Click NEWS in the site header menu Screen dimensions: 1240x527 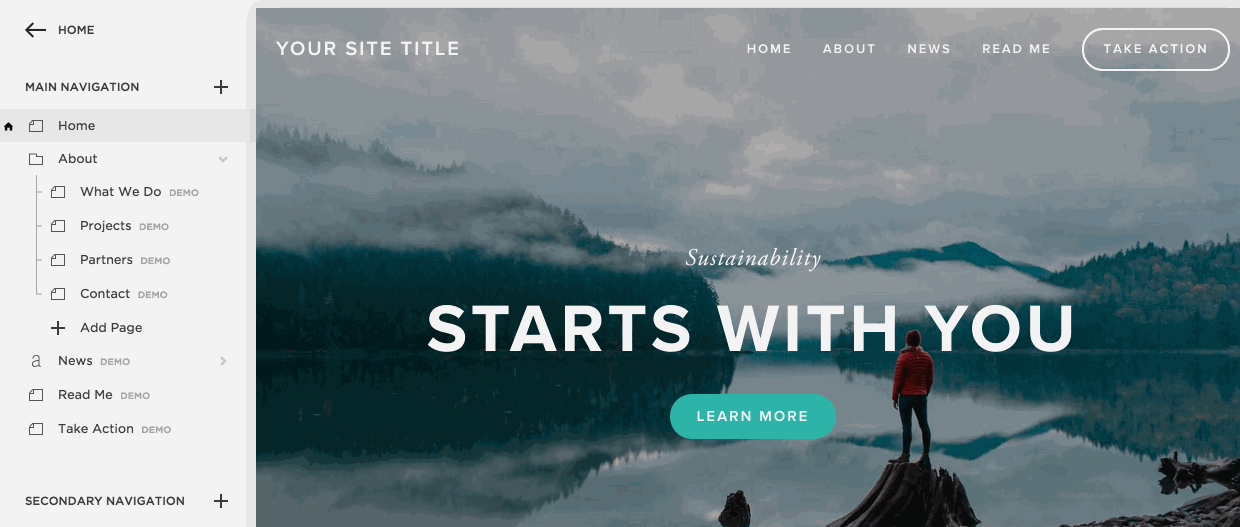[929, 49]
